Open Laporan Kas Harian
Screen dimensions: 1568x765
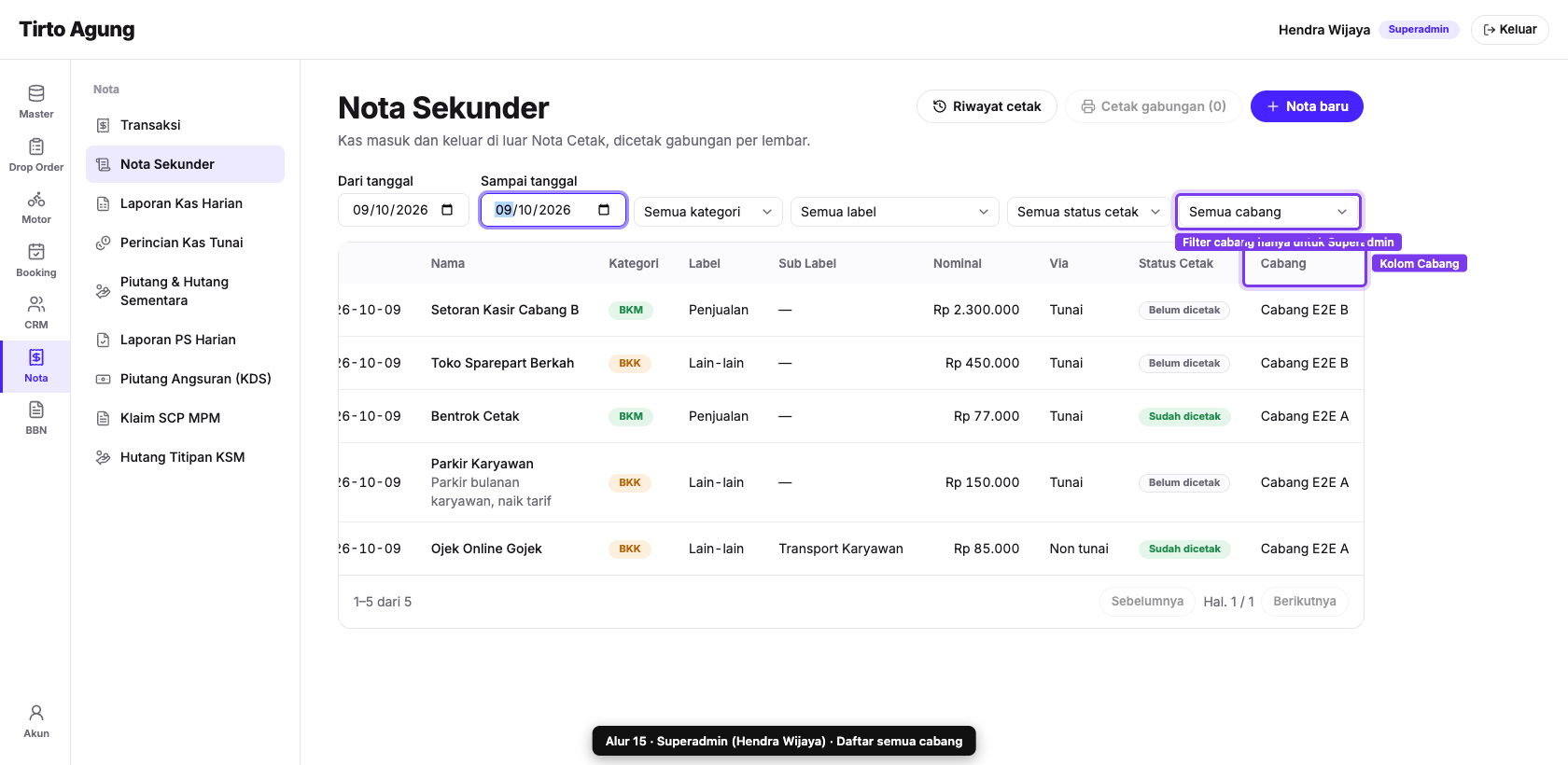185,203
